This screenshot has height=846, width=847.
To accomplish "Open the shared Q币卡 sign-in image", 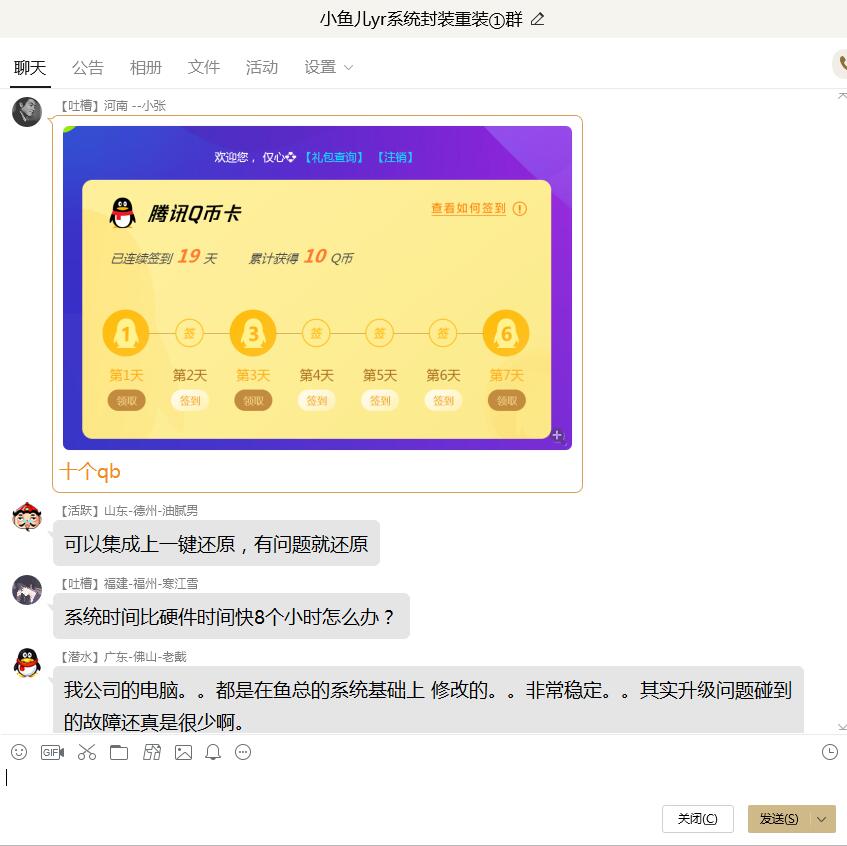I will [x=317, y=288].
